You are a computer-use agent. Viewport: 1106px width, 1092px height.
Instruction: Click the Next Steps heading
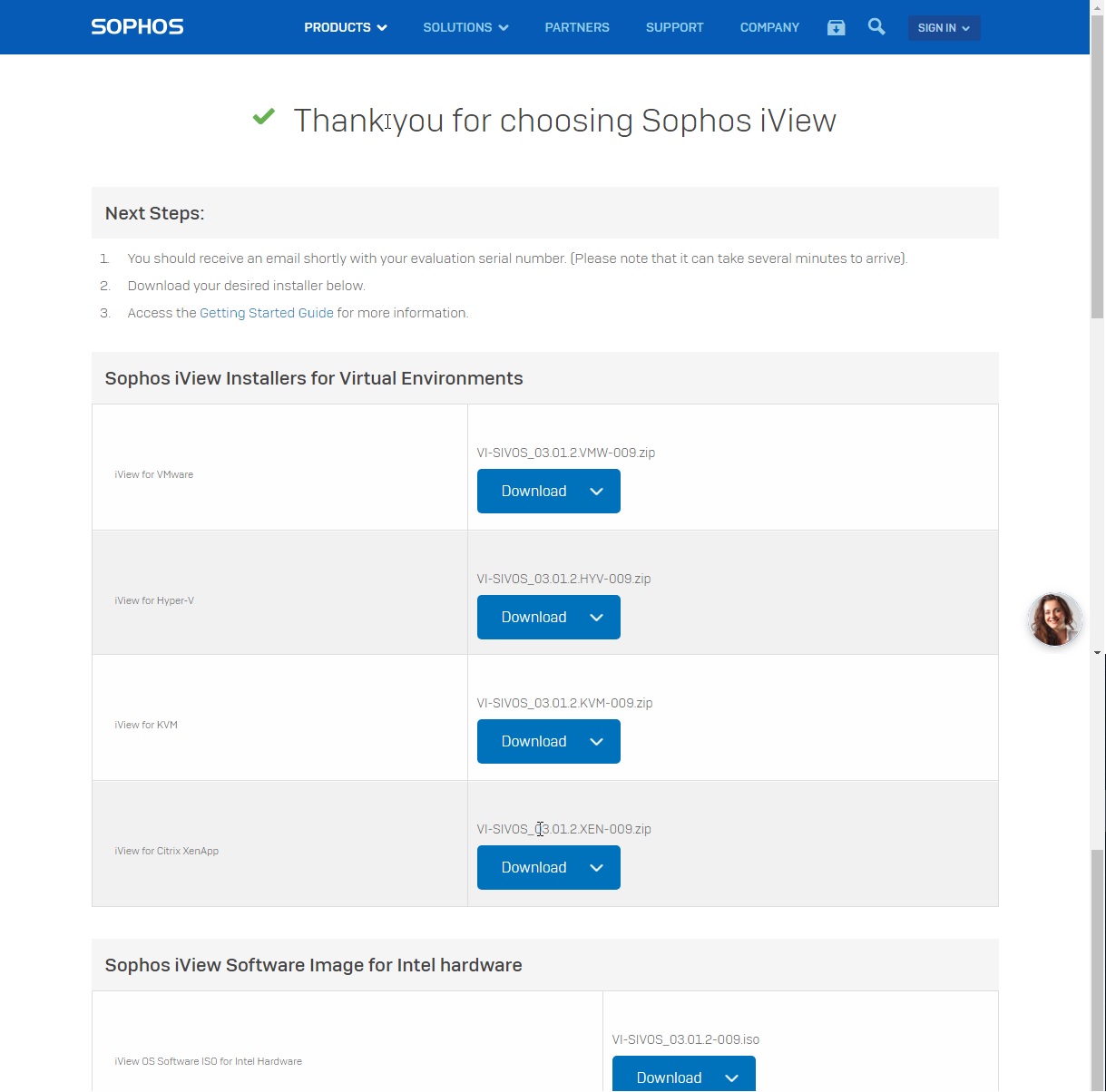click(155, 213)
